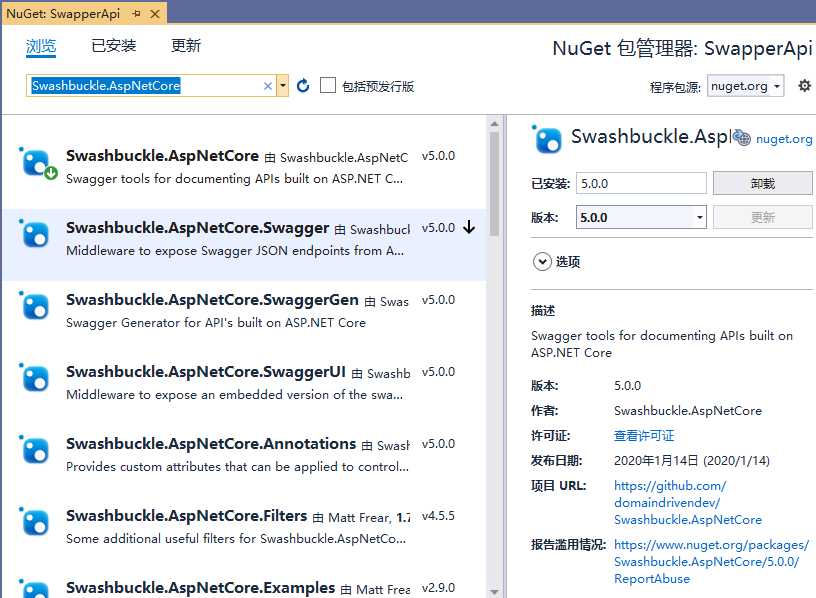Click the disabled 更新 button in details

point(762,218)
